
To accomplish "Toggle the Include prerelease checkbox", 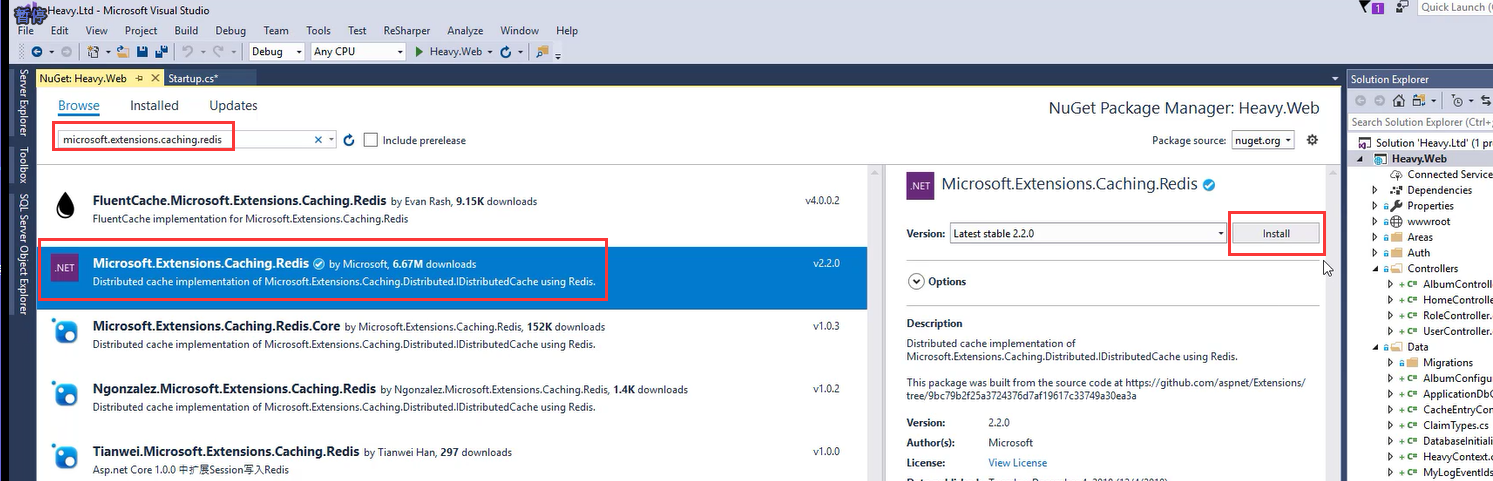I will click(x=371, y=140).
